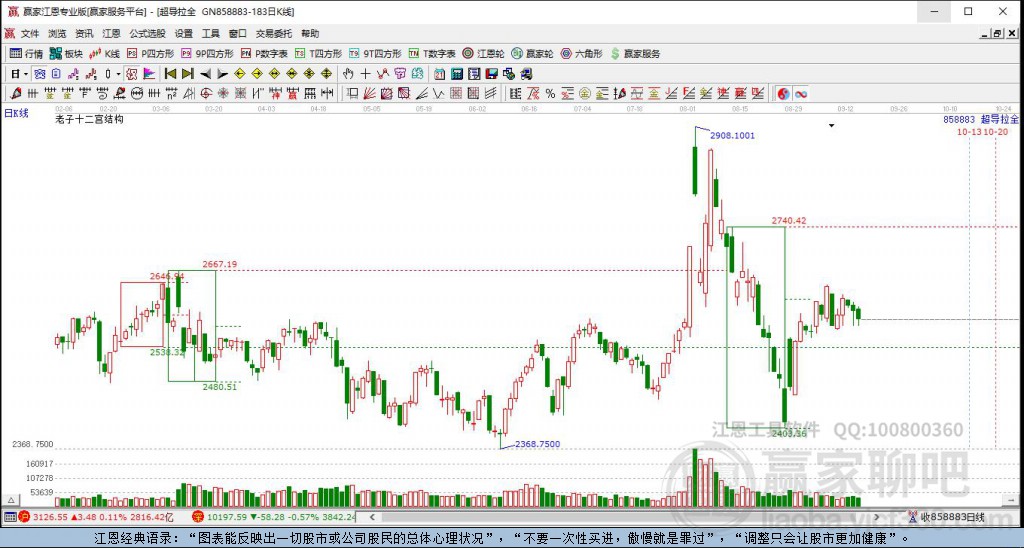Open the P四方形 square tool
Image resolution: width=1024 pixels, height=548 pixels.
point(150,54)
